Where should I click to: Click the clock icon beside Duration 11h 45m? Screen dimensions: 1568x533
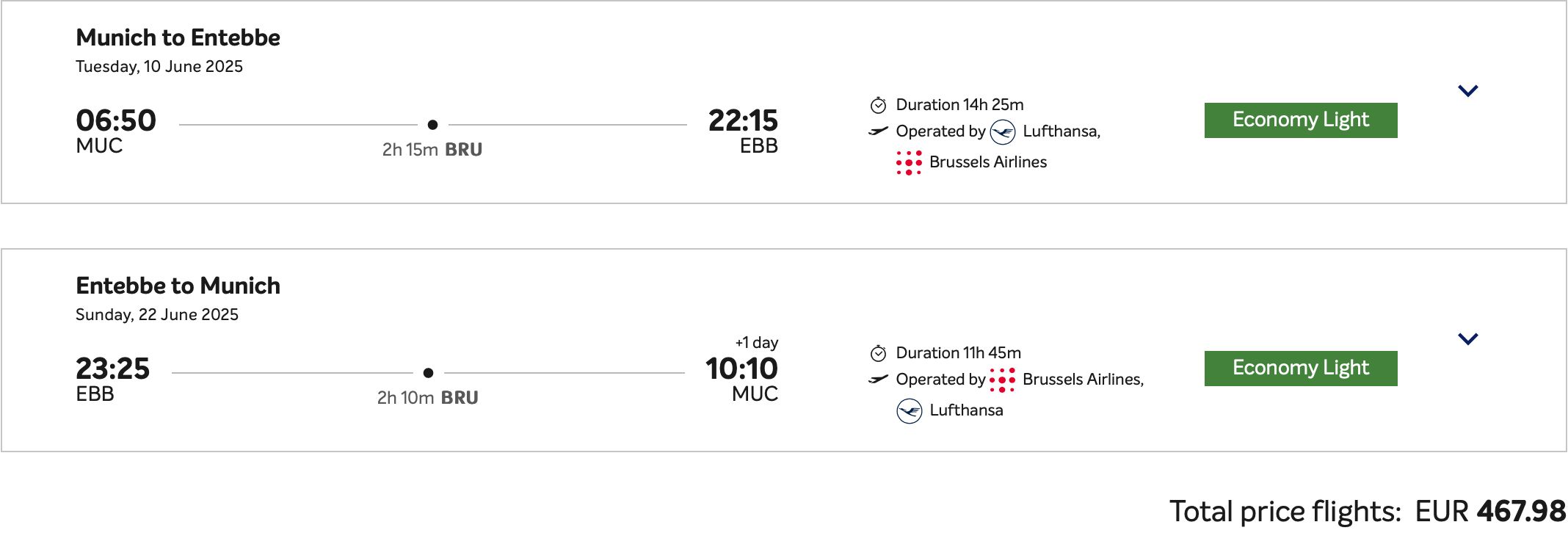pos(878,354)
